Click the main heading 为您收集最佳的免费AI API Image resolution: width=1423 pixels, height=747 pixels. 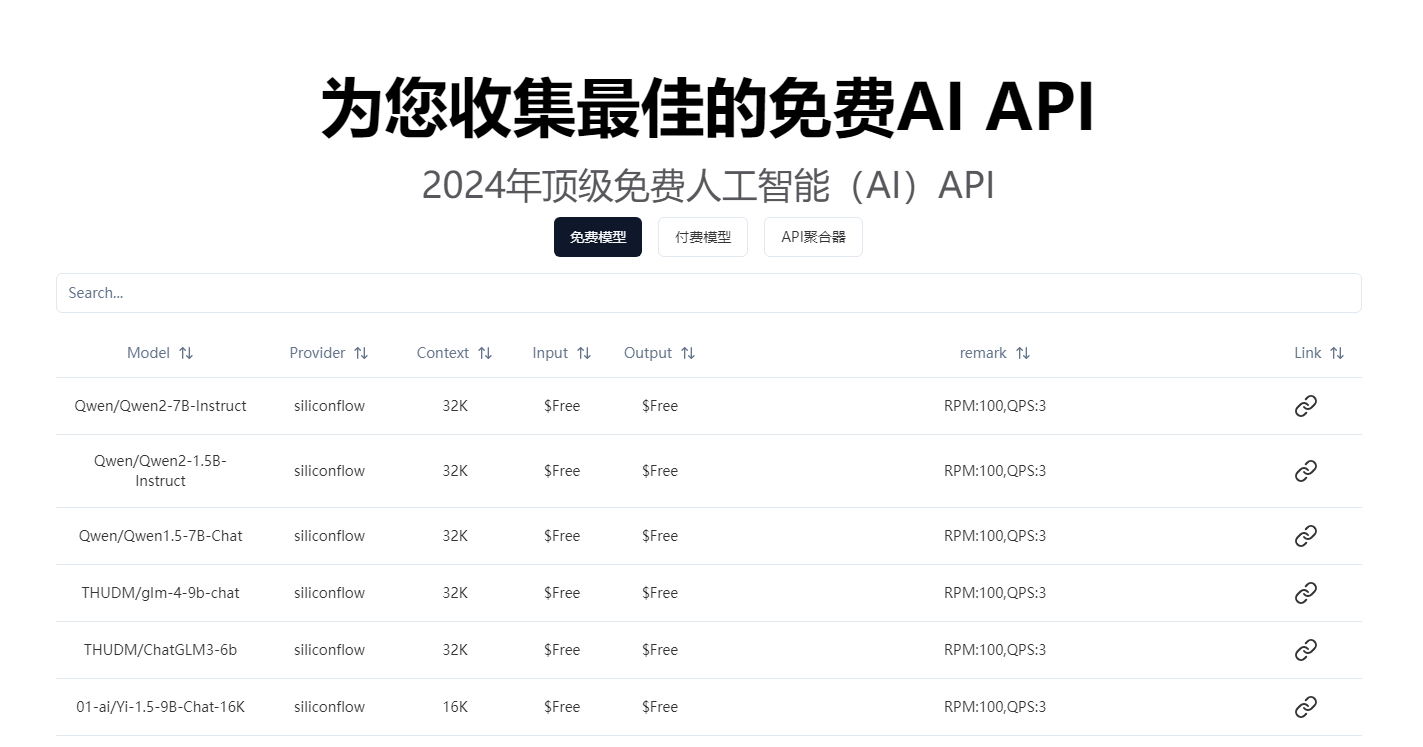[x=709, y=107]
